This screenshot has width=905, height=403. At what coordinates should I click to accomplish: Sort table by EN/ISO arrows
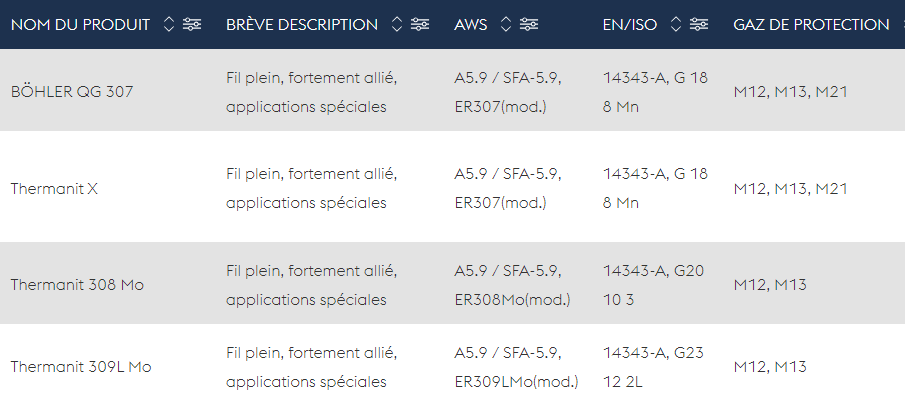[676, 24]
